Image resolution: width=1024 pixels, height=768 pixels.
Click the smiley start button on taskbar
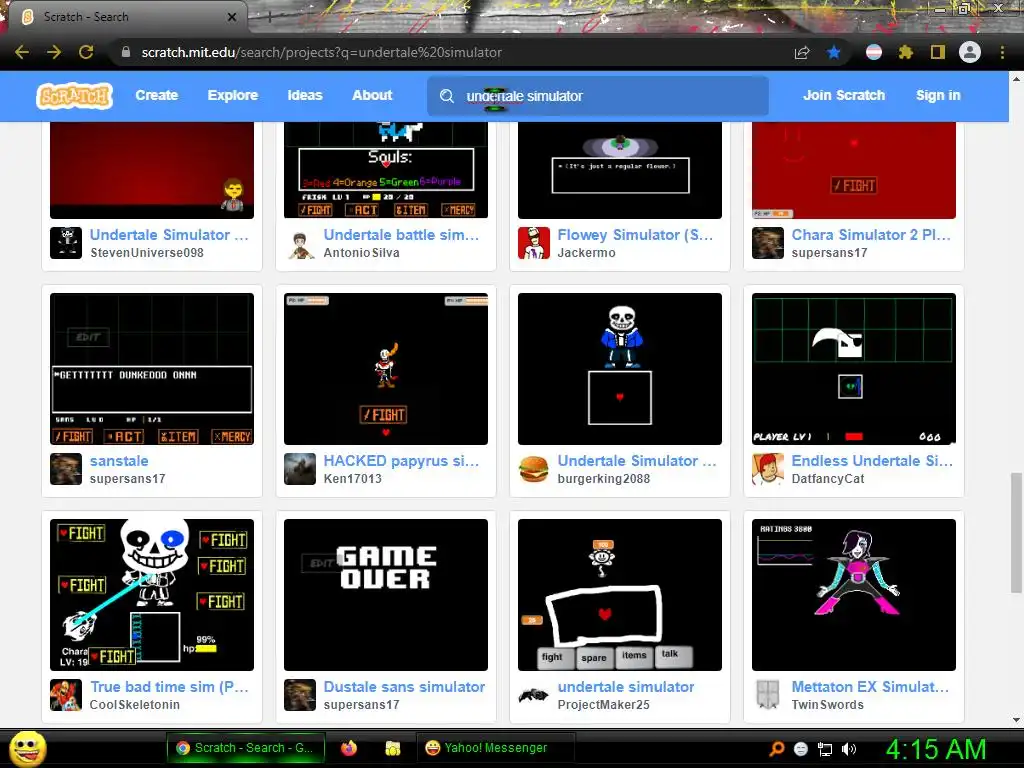(27, 748)
